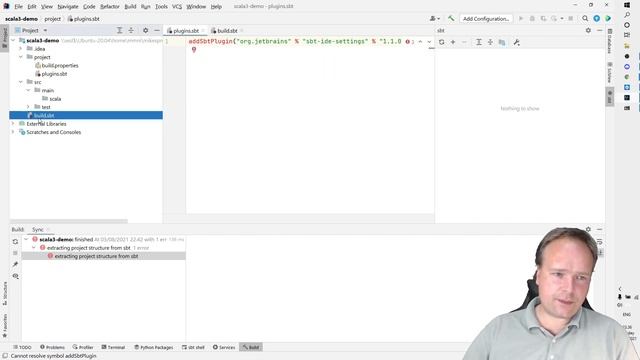Collapse all in the Project panel
The image size is (640, 360).
click(131, 30)
